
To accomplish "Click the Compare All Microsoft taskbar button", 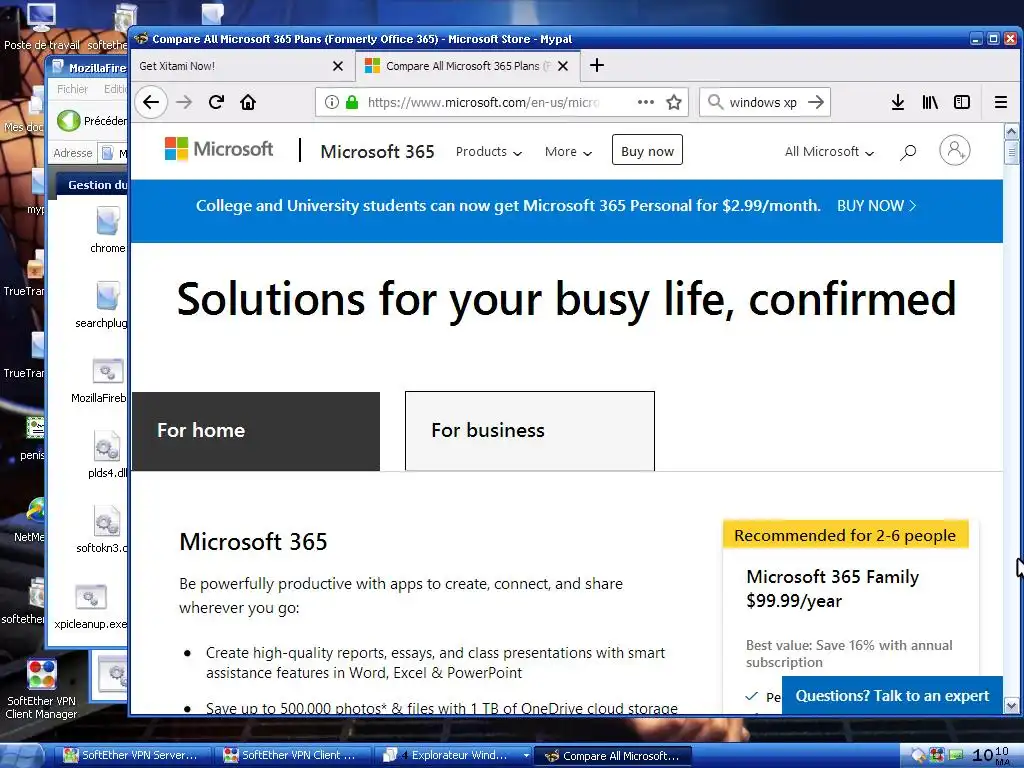I will (613, 756).
